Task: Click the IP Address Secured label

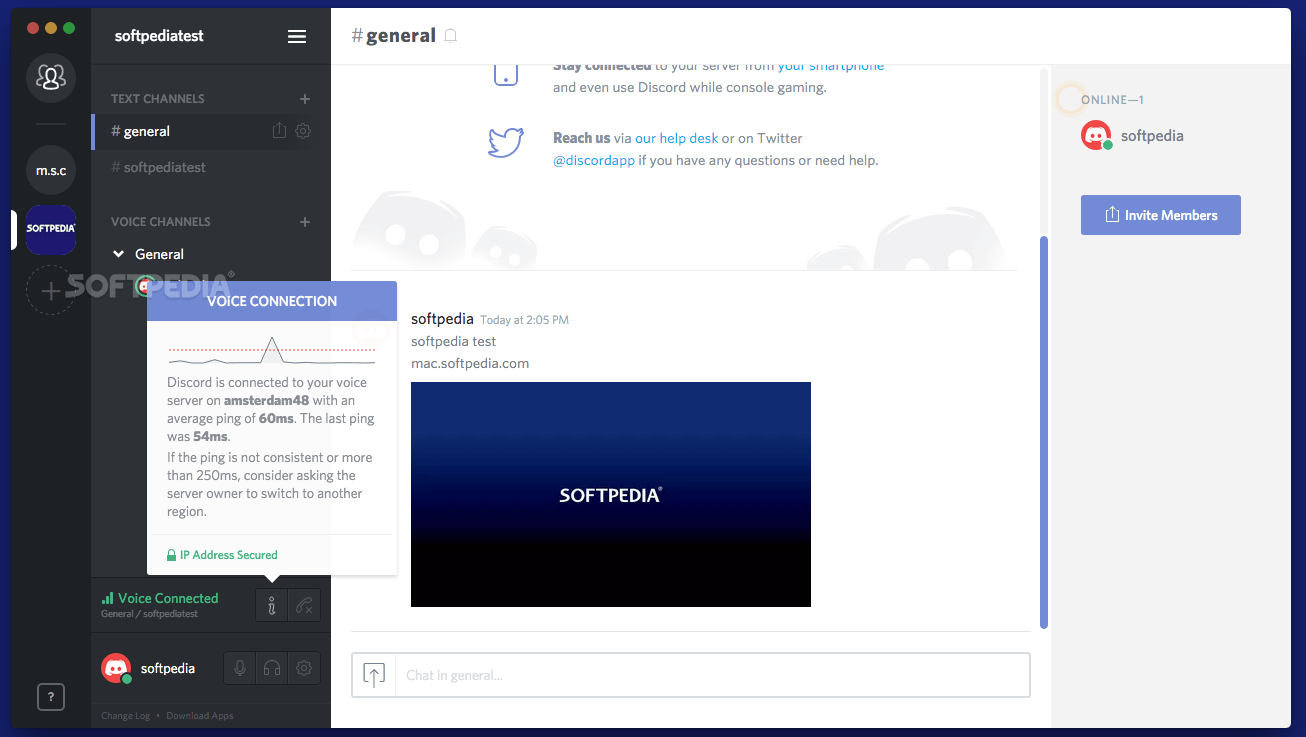Action: point(222,555)
